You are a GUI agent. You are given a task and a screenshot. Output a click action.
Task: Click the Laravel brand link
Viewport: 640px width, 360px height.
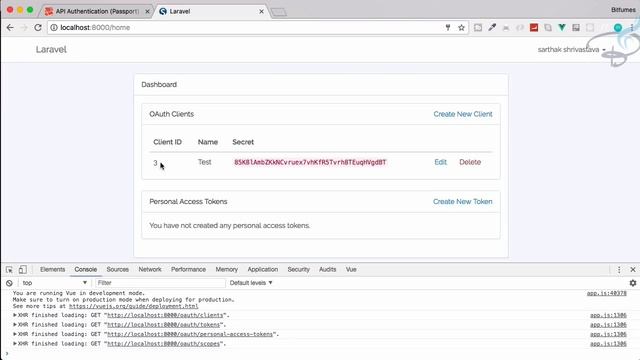(51, 49)
